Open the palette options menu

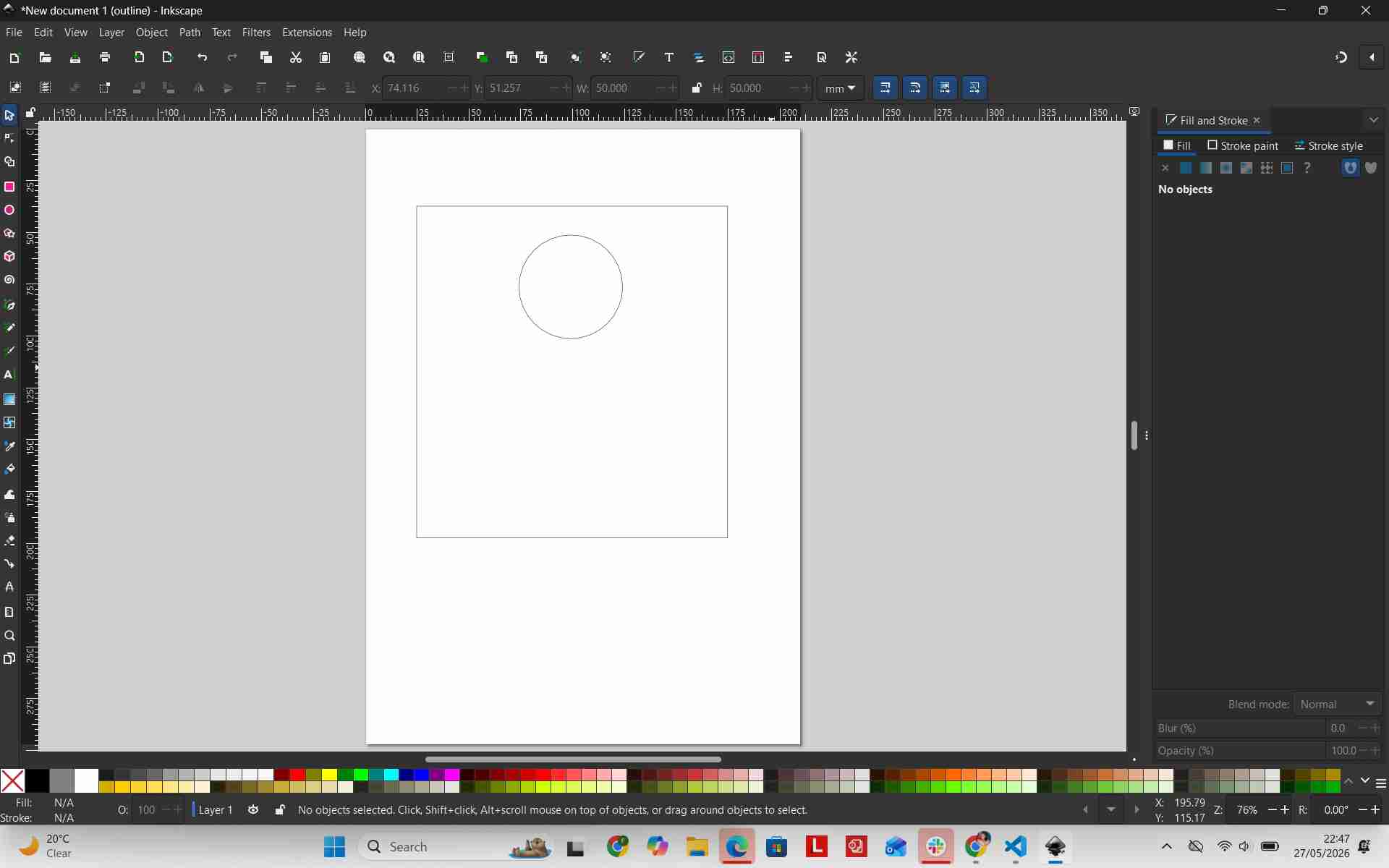(1381, 783)
